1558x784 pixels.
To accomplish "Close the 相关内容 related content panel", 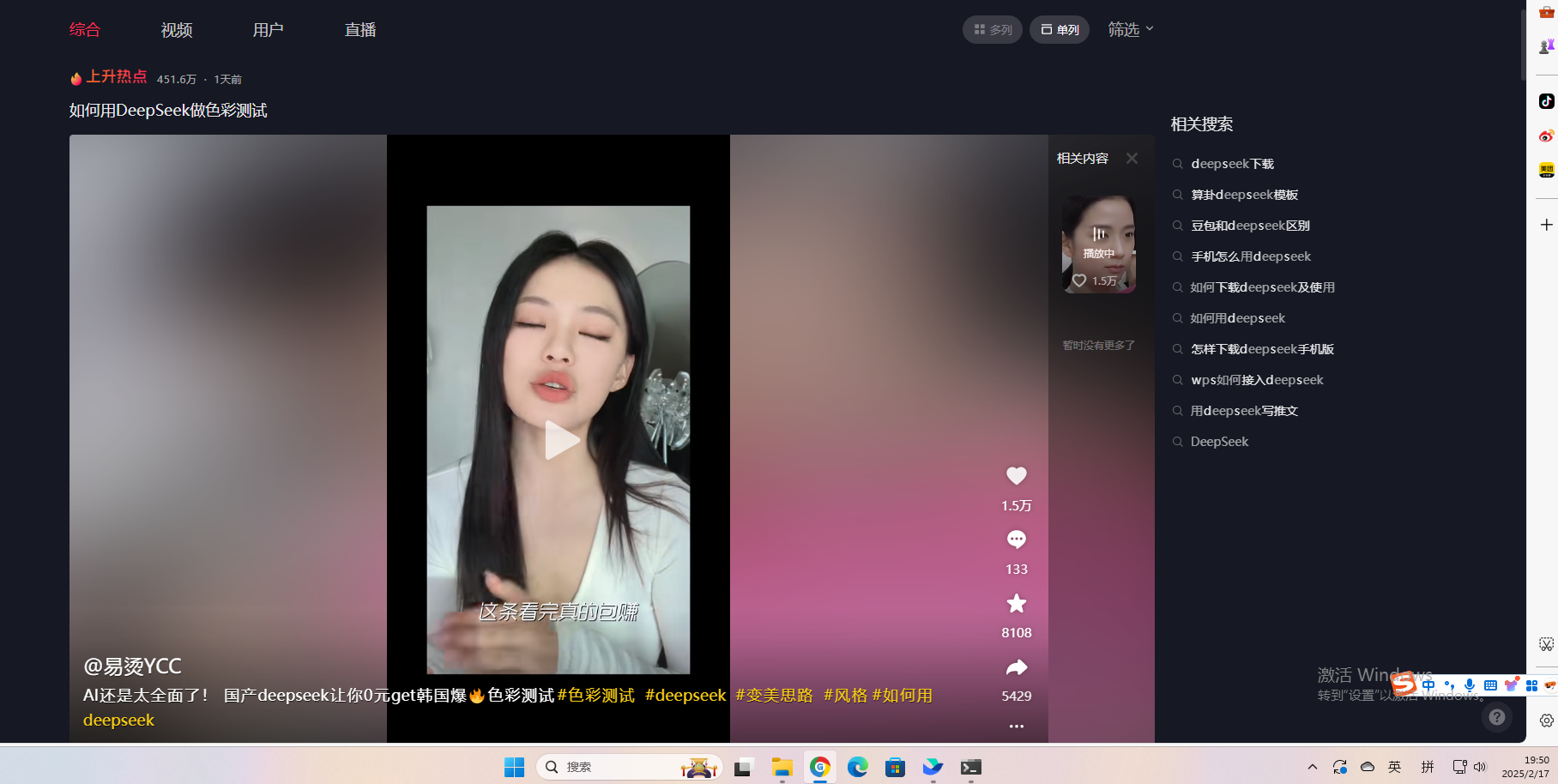I will (1132, 159).
